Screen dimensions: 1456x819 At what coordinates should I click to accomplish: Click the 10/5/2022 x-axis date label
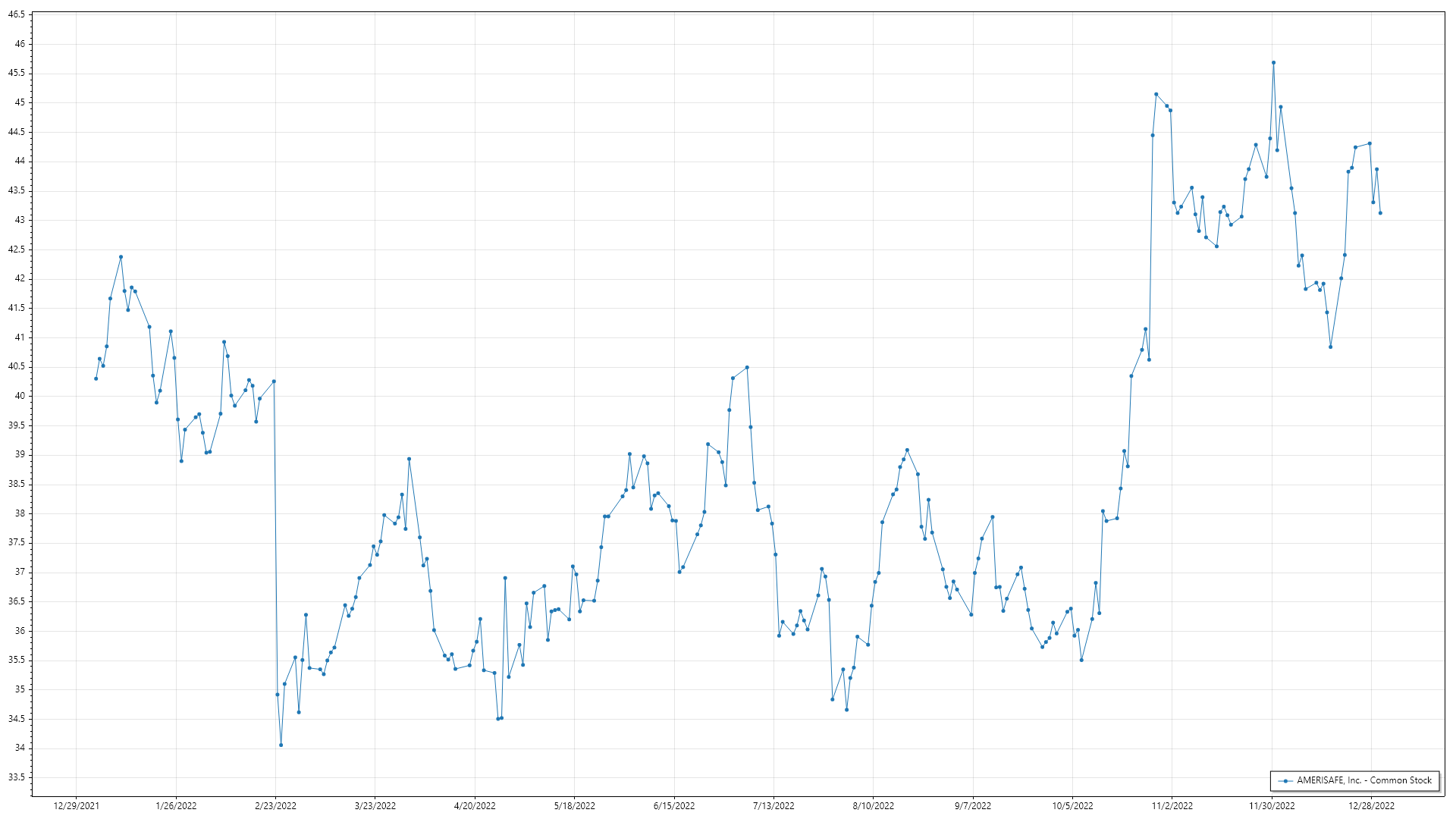point(1072,805)
